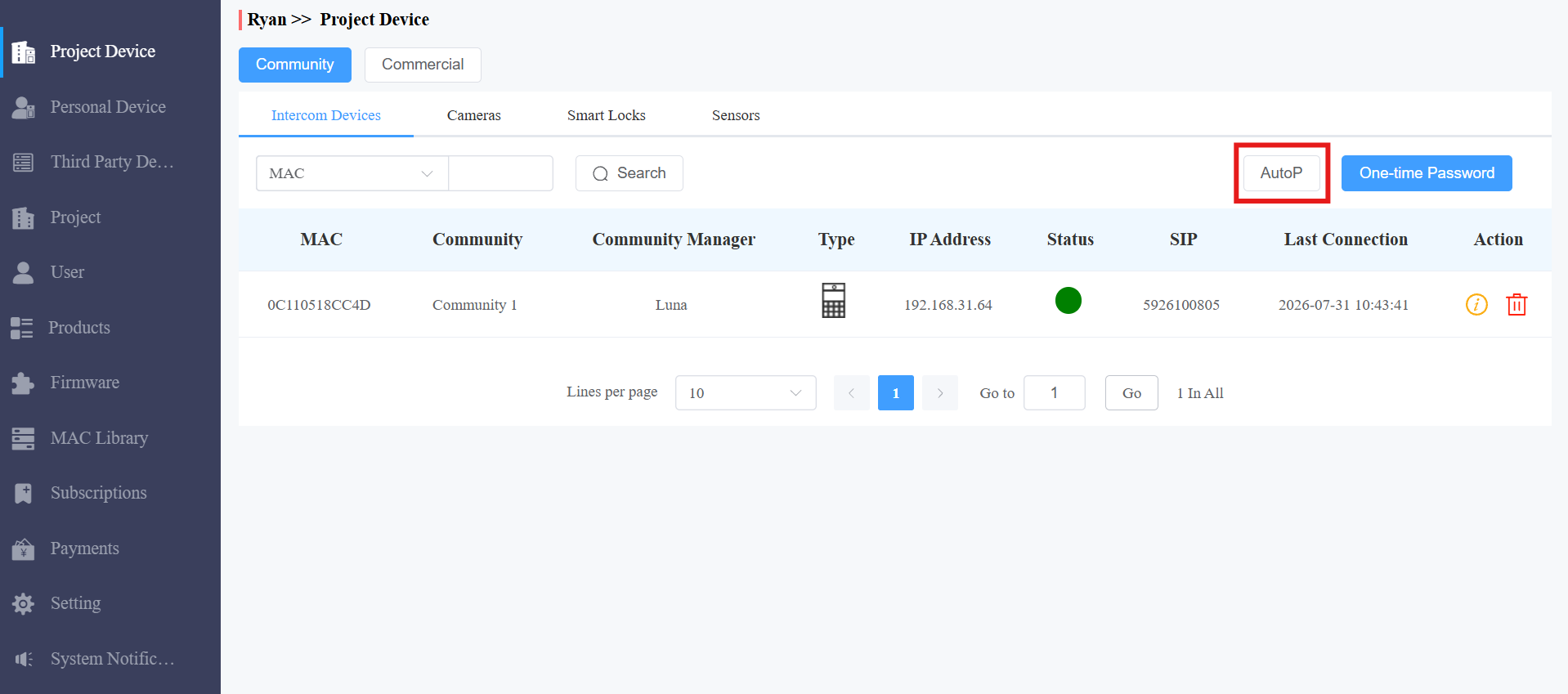The image size is (1568, 694).
Task: Click the Go button in pagination
Action: click(1131, 393)
